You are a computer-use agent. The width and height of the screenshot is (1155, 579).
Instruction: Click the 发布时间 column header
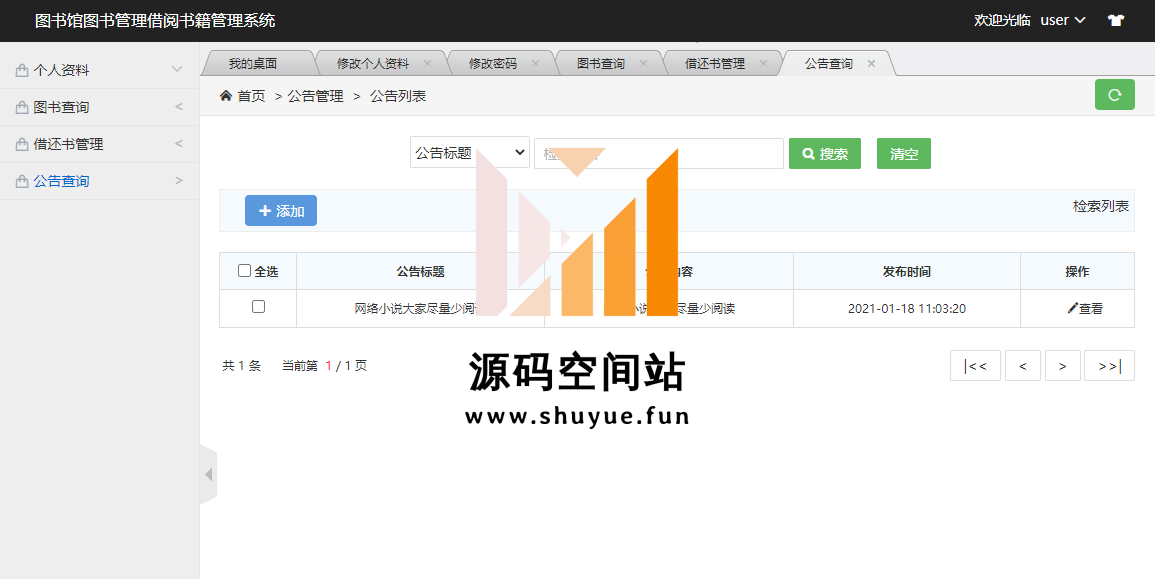(x=907, y=271)
